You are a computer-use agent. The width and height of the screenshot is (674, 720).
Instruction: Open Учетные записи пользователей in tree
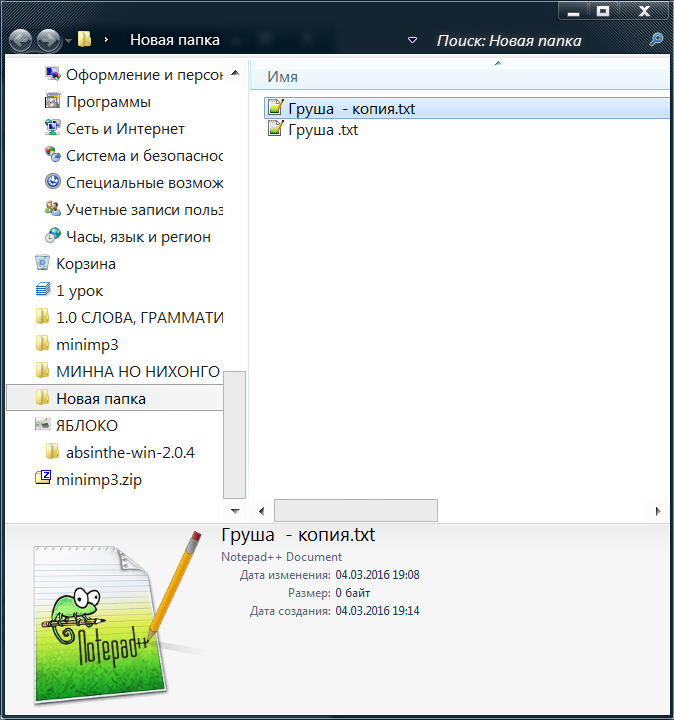[x=144, y=209]
